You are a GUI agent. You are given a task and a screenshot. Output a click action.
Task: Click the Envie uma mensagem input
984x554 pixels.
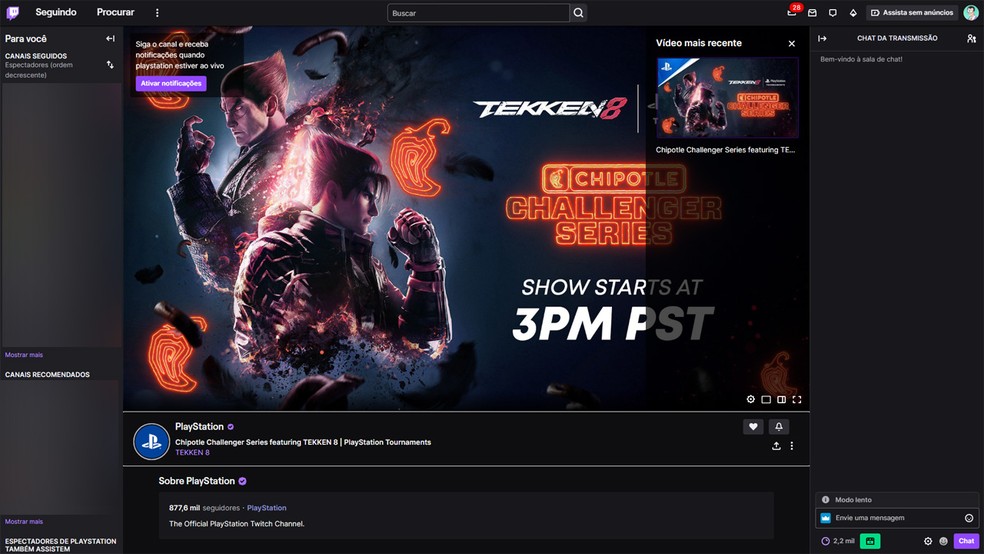click(x=897, y=518)
